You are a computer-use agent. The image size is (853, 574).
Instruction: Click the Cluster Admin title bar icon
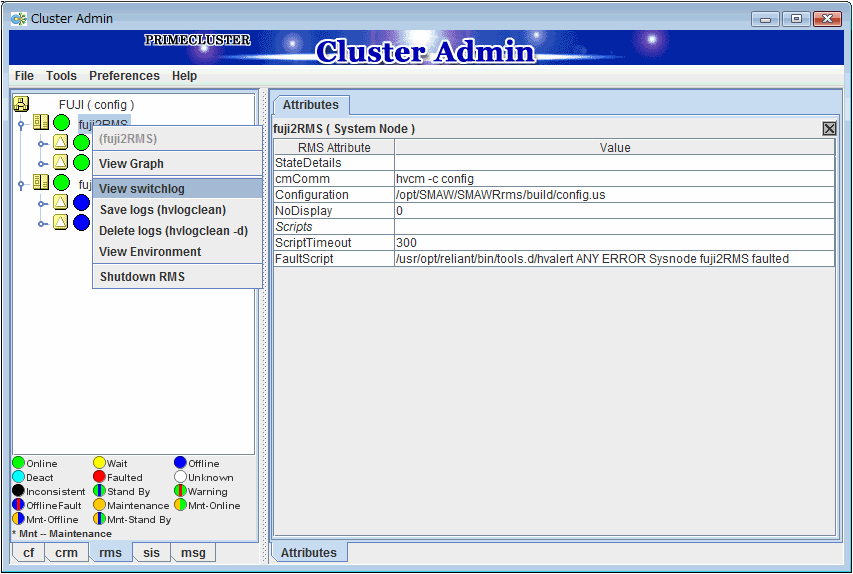[18, 18]
